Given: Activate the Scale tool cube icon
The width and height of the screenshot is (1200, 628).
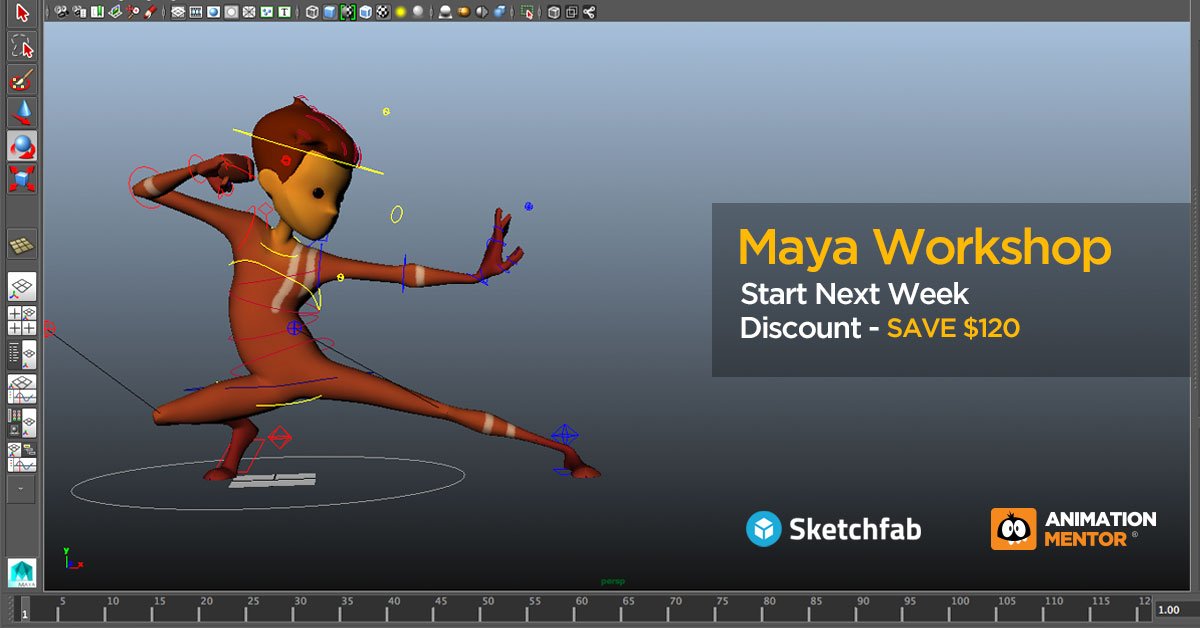Looking at the screenshot, I should click(x=22, y=179).
